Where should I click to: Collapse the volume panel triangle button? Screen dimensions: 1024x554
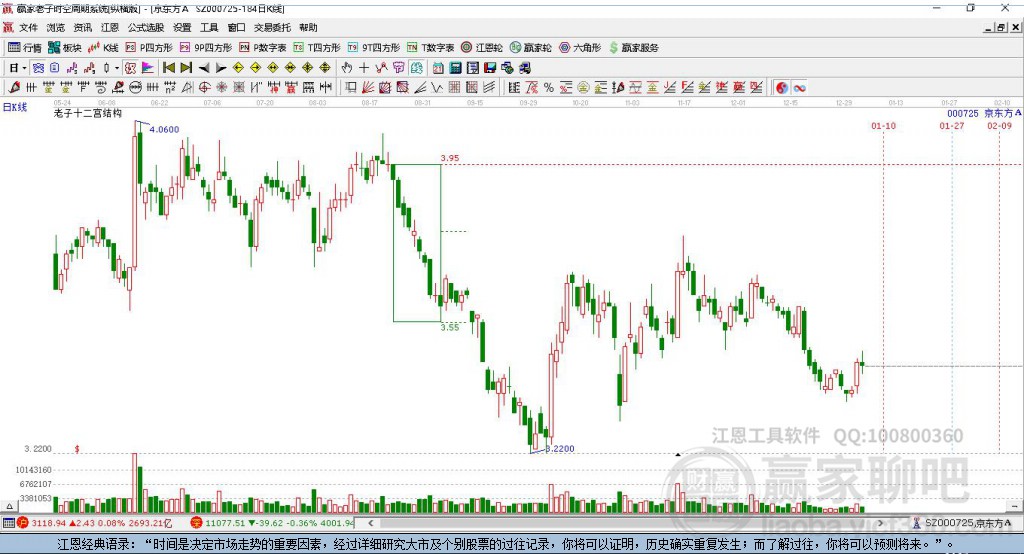[x=9, y=506]
